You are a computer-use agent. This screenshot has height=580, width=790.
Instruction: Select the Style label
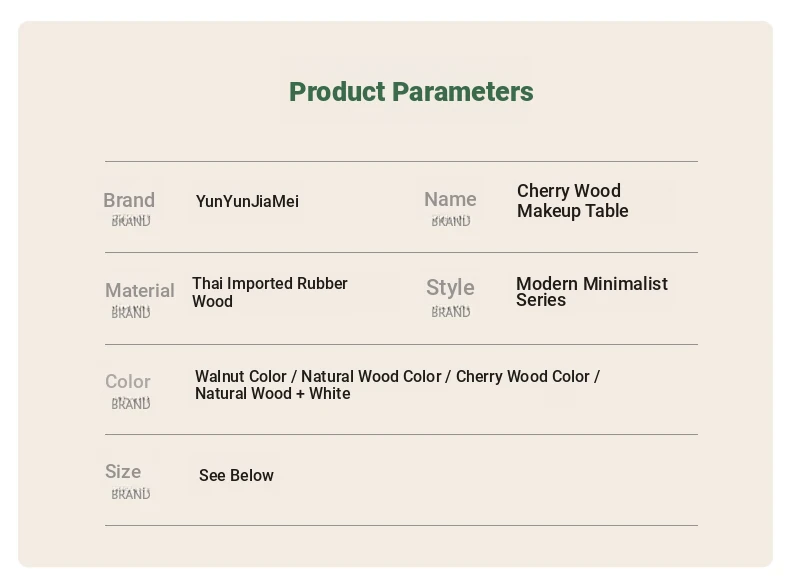450,288
